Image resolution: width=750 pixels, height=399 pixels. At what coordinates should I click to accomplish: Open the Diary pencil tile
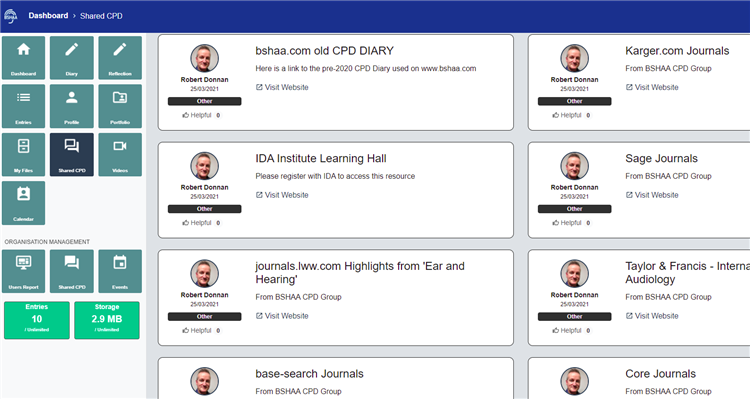[72, 58]
